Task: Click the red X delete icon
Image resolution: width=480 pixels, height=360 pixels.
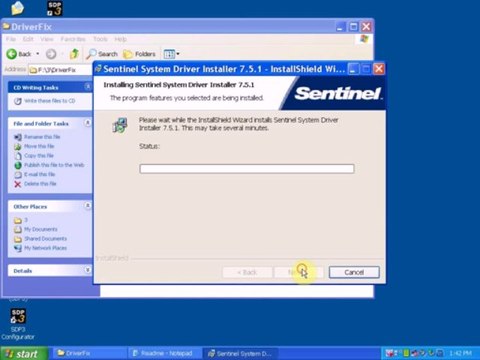Action: click(x=18, y=184)
